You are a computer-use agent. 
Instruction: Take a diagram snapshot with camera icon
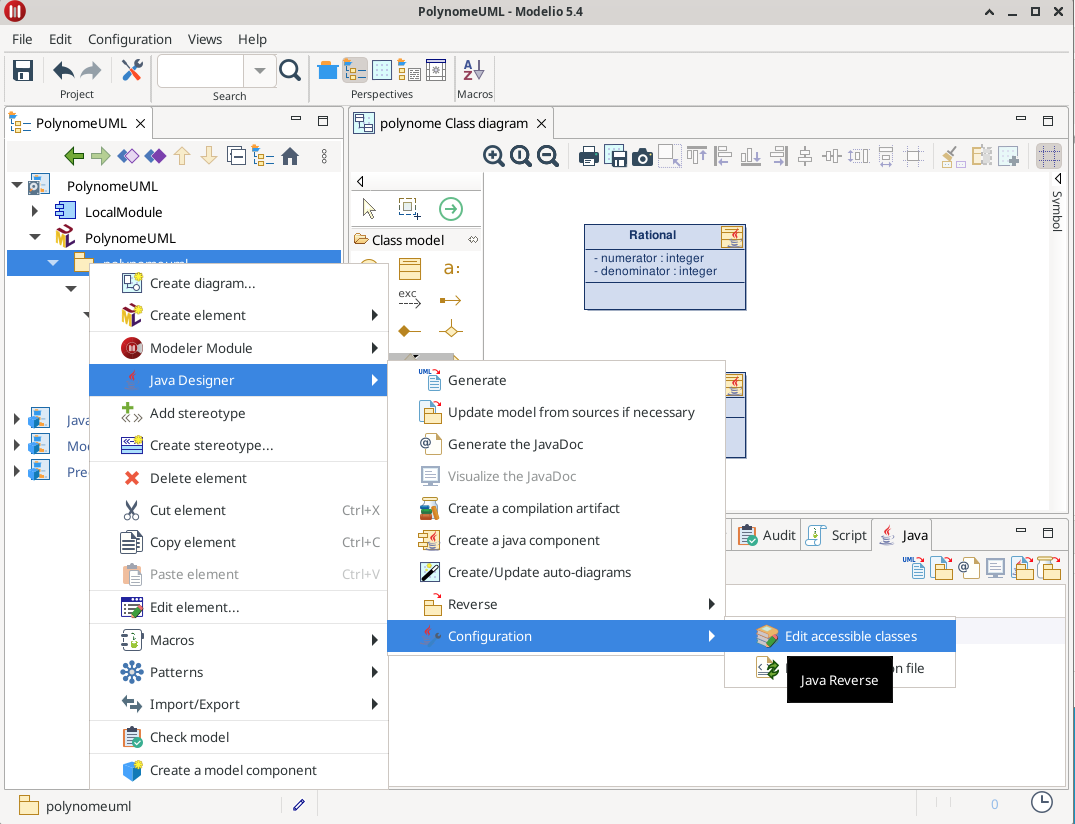pyautogui.click(x=642, y=157)
